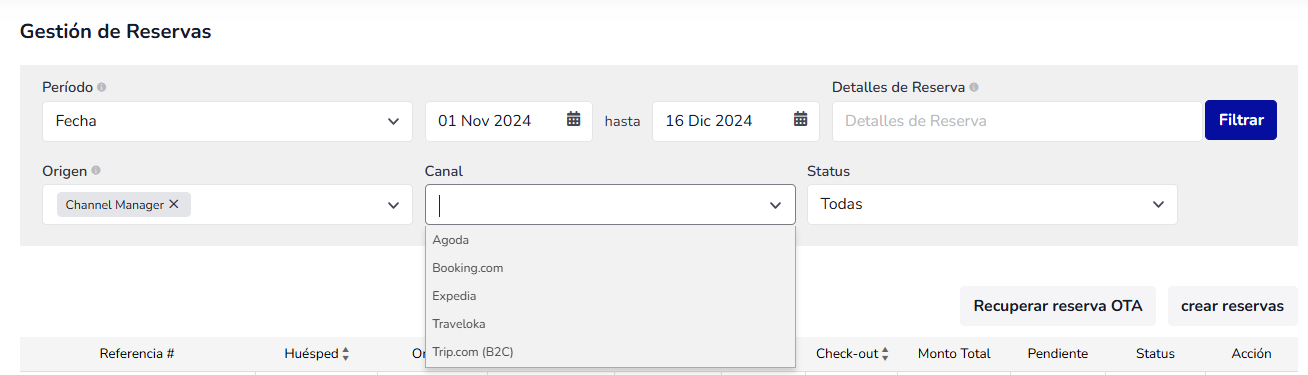Screen dimensions: 1308x375
Task: Sort the table by Check-out arrows
Action: (885, 354)
